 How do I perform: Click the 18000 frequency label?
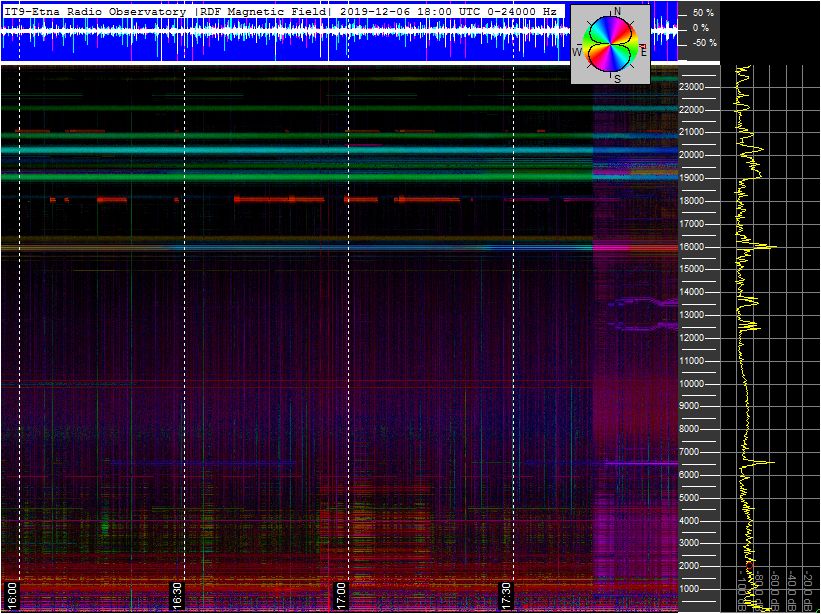coord(692,201)
